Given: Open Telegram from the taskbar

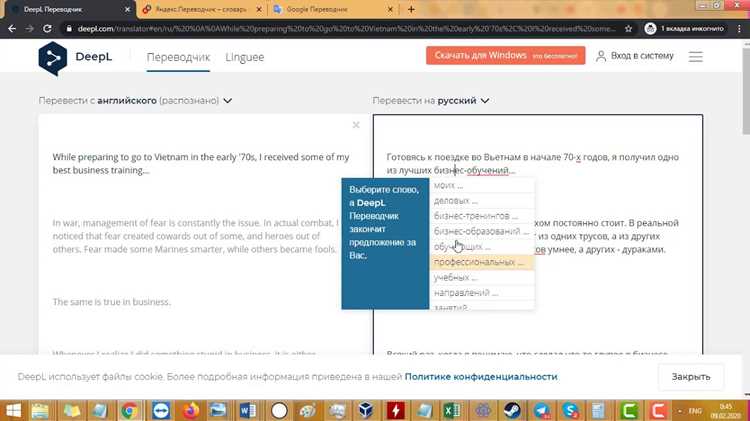Looking at the screenshot, I should point(541,410).
